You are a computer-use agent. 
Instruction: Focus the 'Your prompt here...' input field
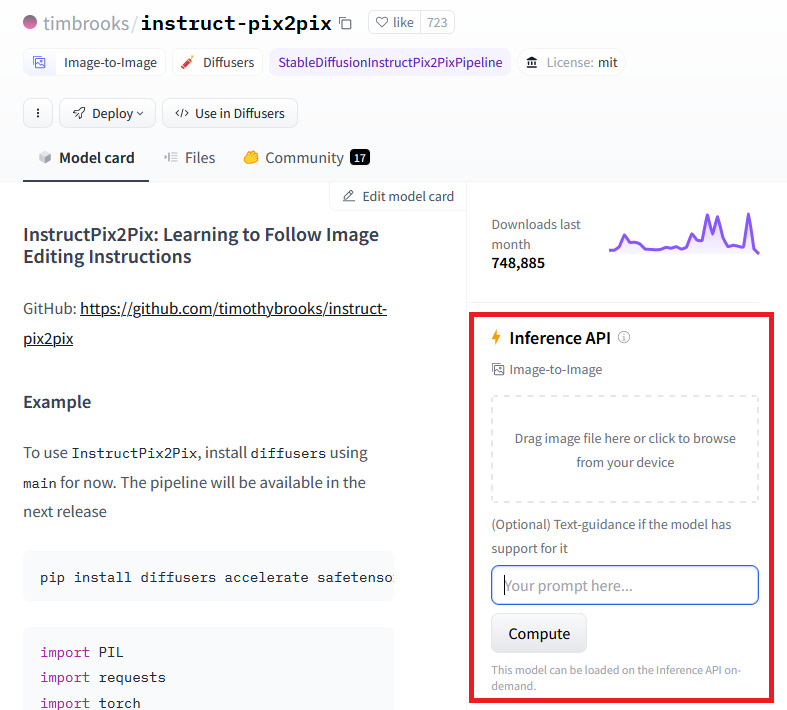[x=624, y=585]
